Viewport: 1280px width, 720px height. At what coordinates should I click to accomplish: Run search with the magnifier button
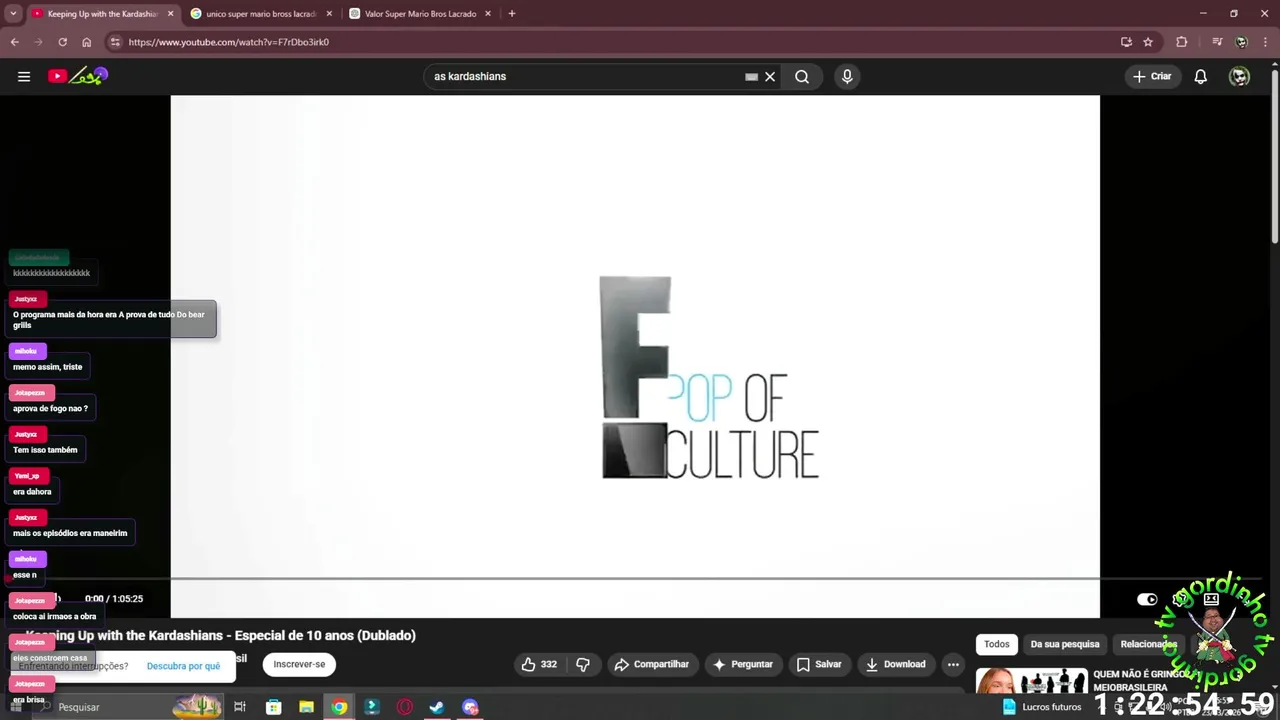click(x=802, y=76)
